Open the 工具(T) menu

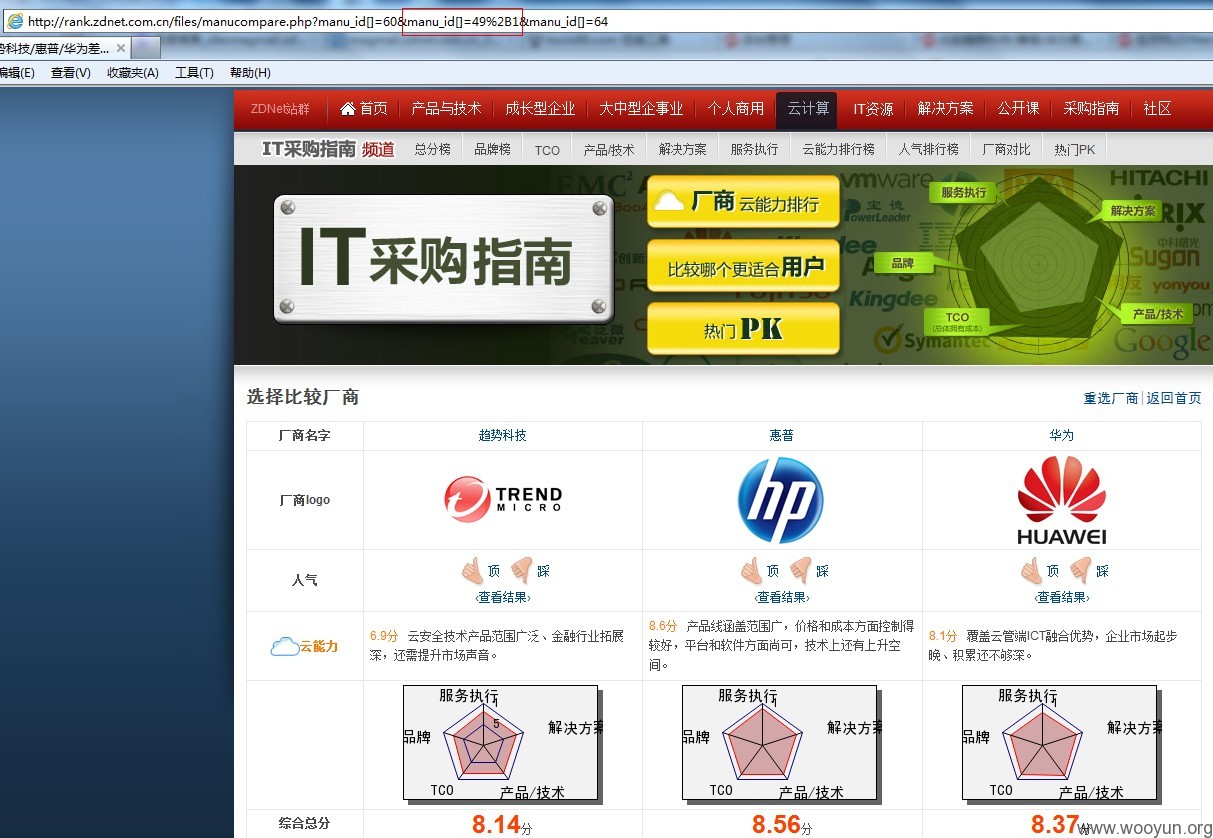point(194,73)
